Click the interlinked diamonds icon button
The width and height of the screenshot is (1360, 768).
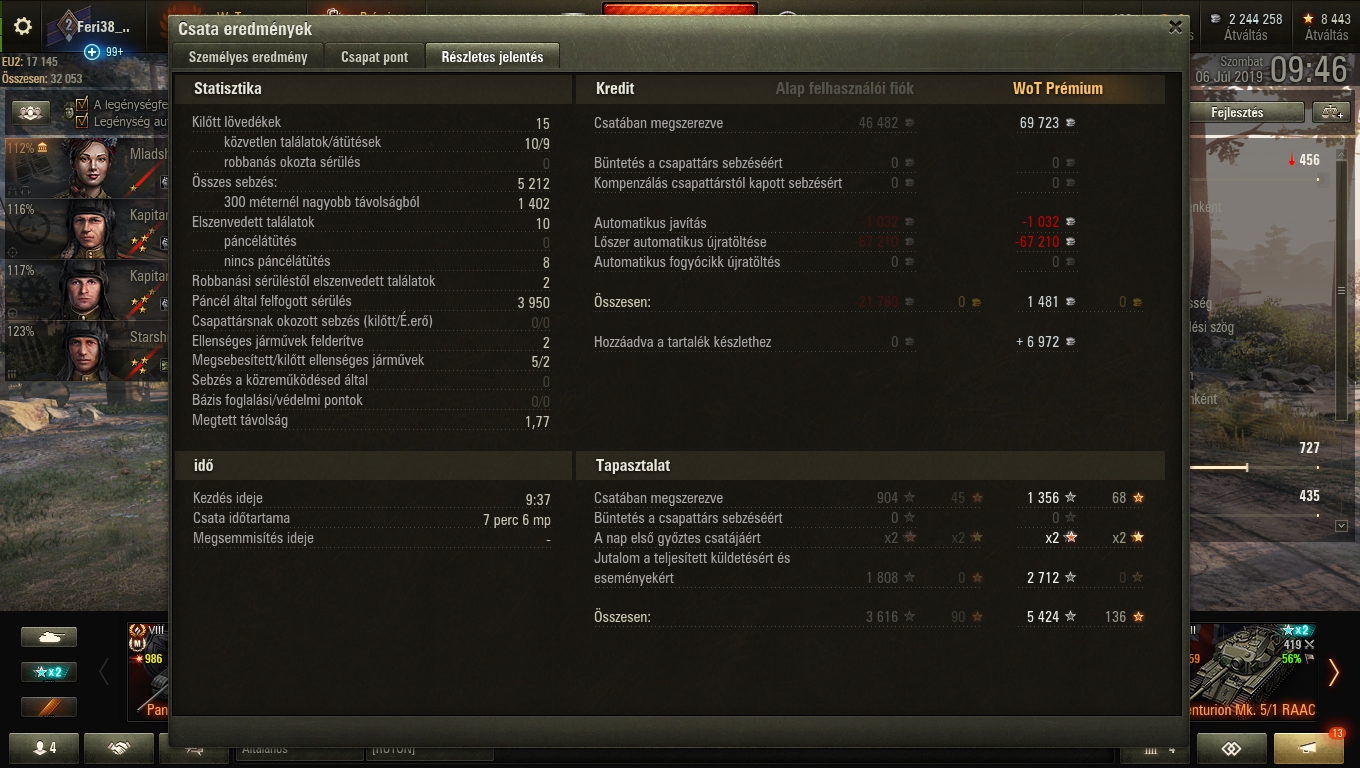tap(1231, 748)
